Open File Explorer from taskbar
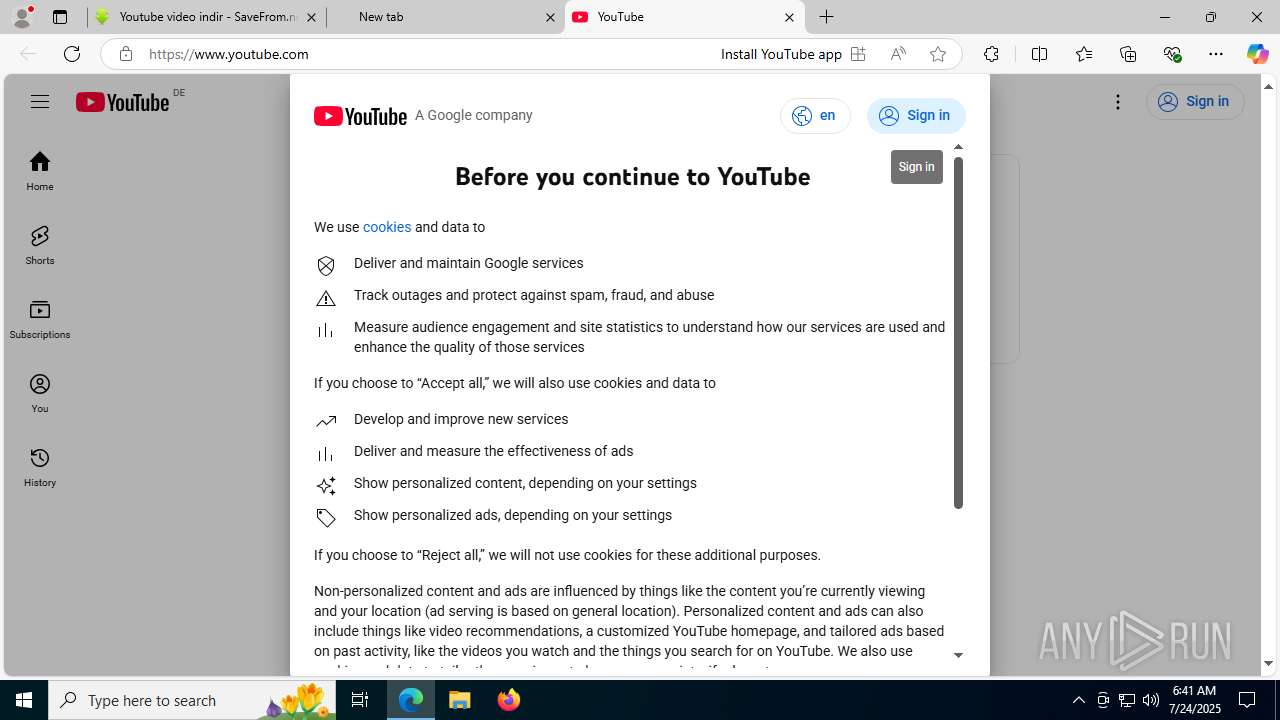 tap(459, 700)
